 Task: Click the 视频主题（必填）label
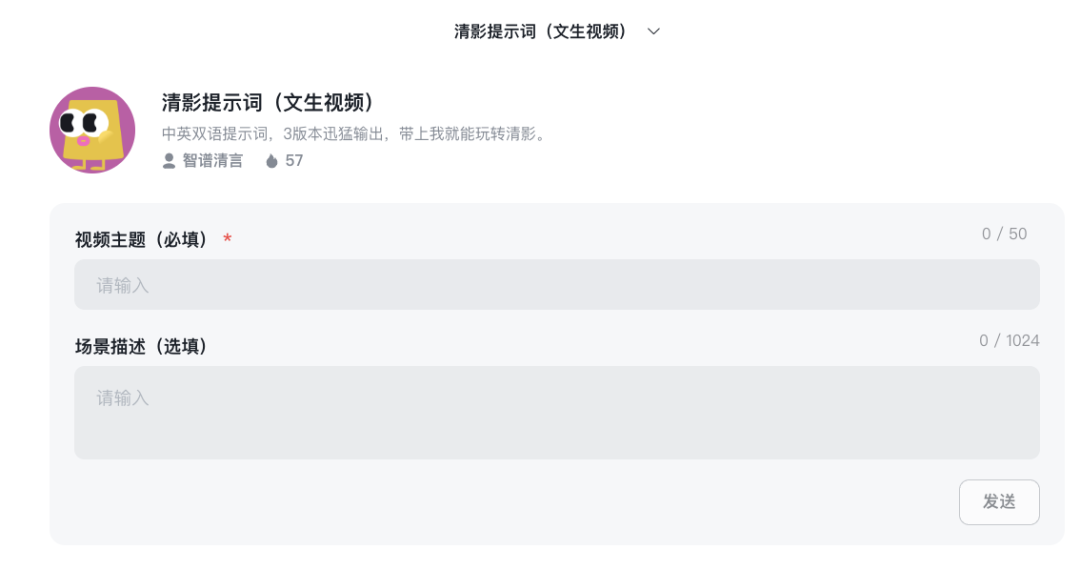(141, 240)
